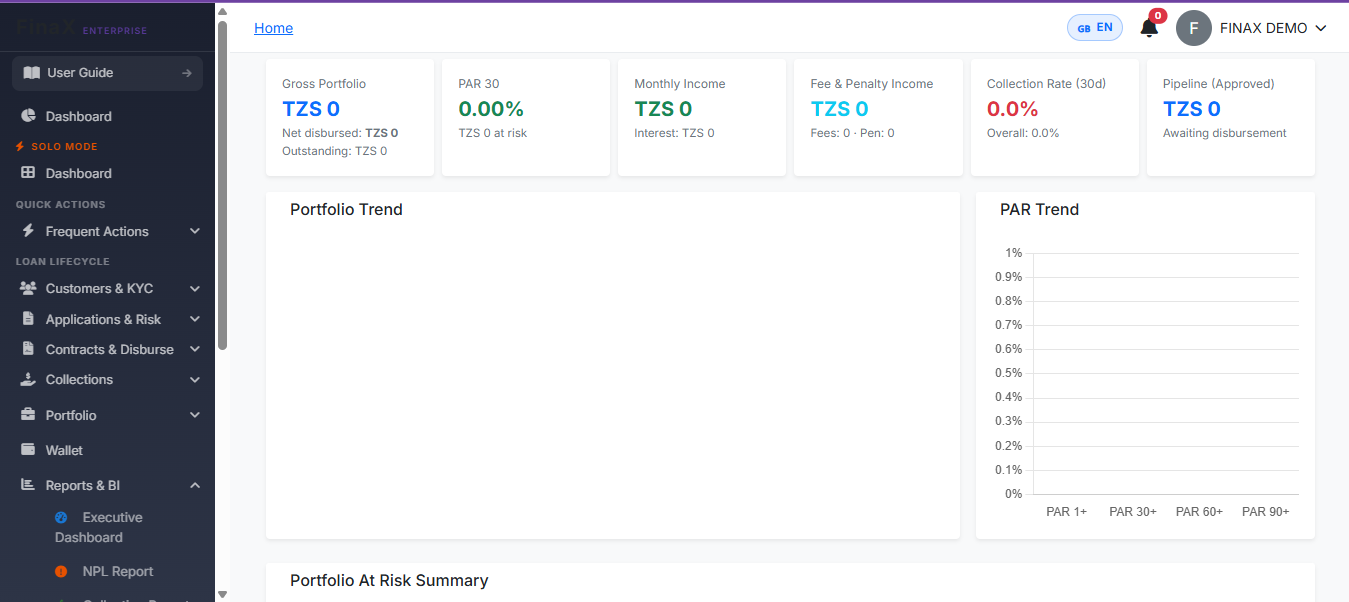
Task: Click the user avatar circle with letter F
Action: point(1194,28)
